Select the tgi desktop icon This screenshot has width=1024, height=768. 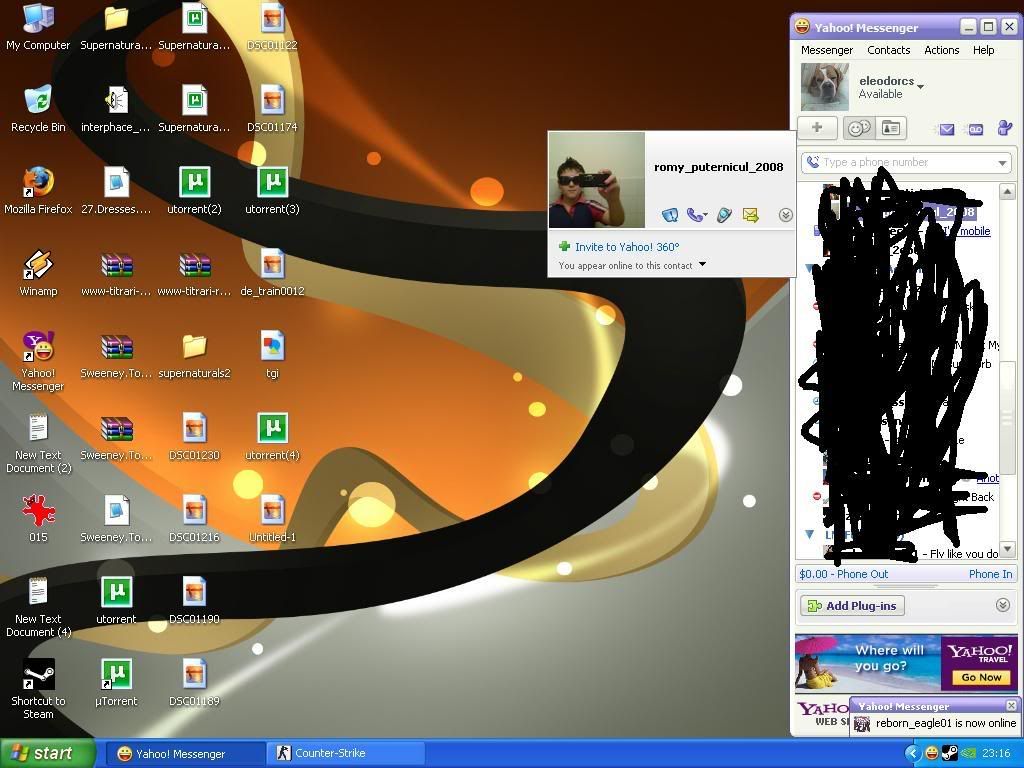pos(272,355)
